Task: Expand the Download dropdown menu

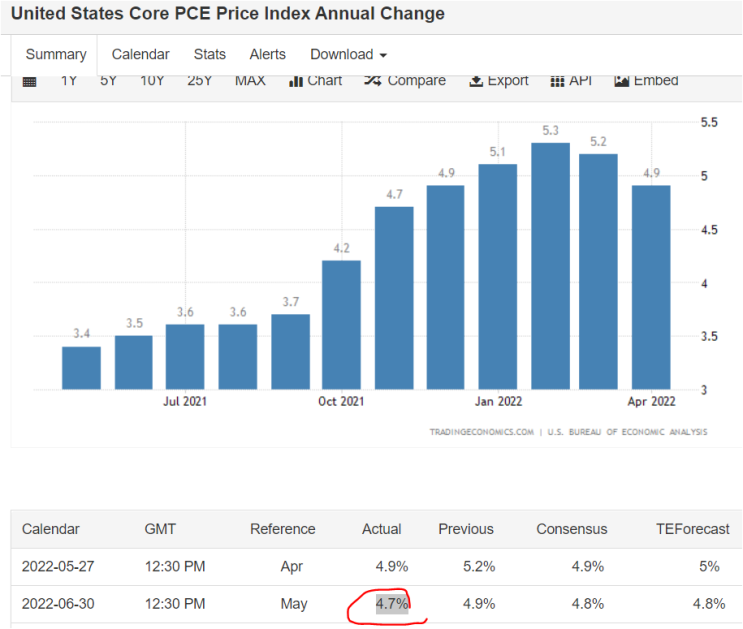Action: click(348, 55)
